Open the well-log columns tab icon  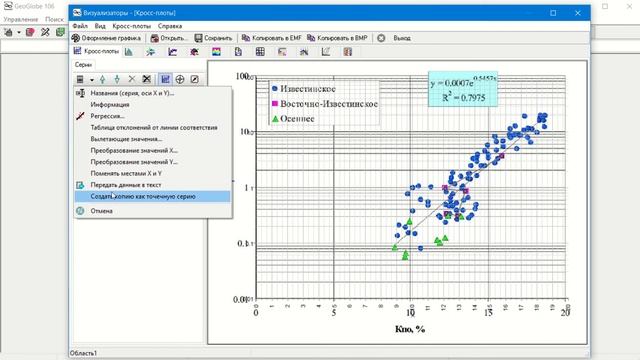tap(347, 52)
